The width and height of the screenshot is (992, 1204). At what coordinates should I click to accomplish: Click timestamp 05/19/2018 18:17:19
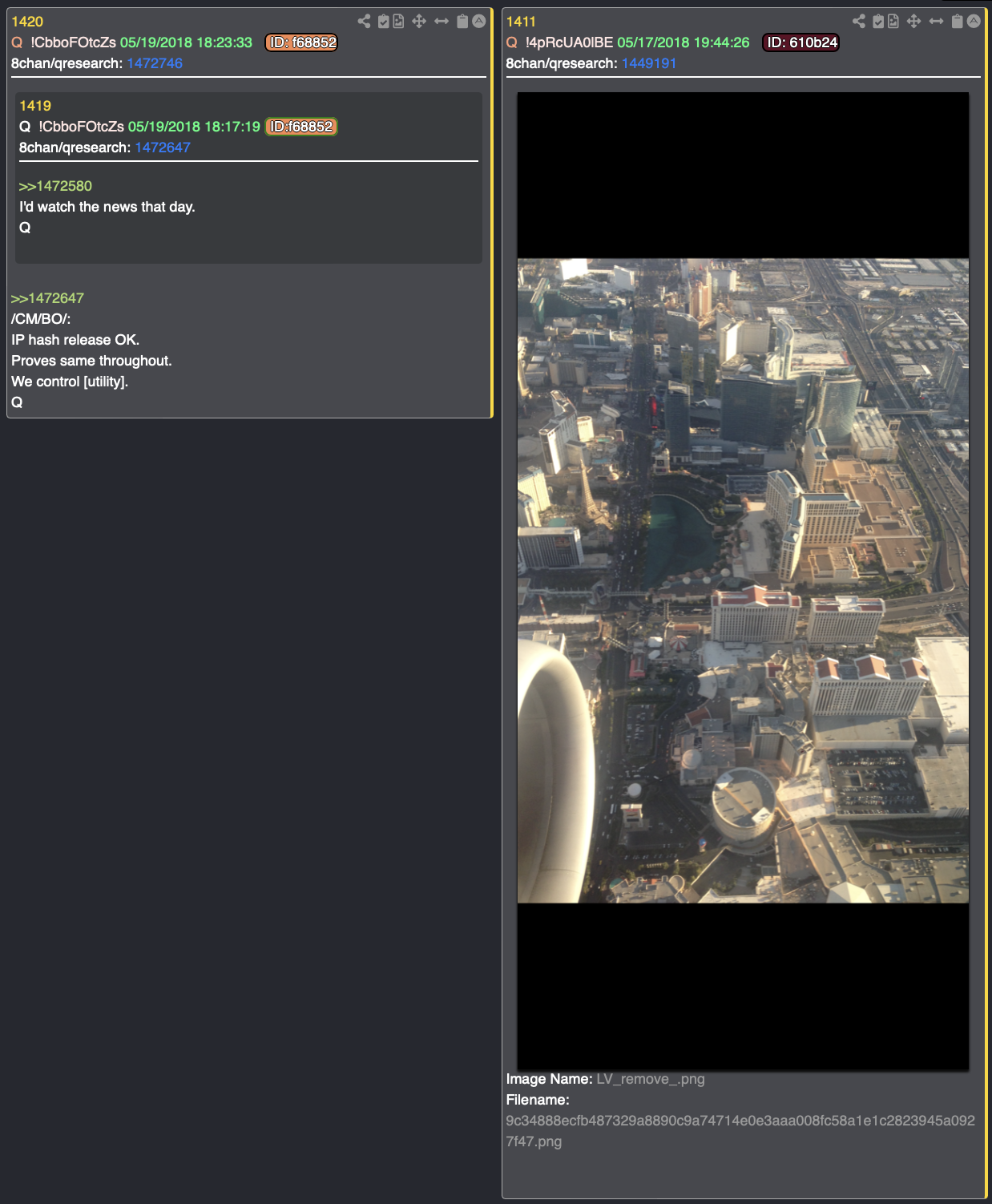[x=194, y=127]
